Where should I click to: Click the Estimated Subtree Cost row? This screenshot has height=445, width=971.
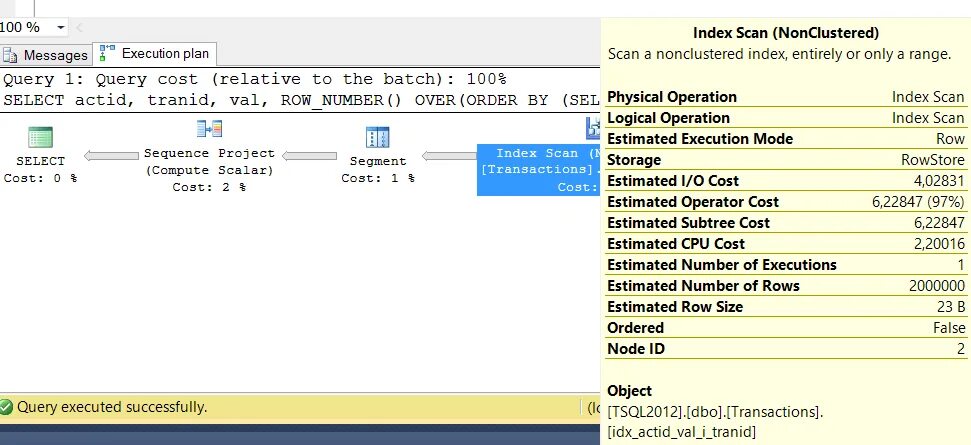coord(785,223)
